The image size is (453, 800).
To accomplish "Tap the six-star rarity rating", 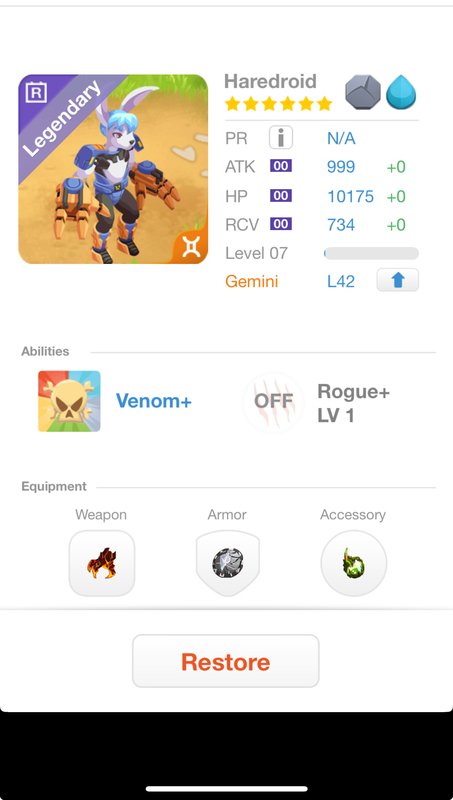I will pyautogui.click(x=279, y=105).
